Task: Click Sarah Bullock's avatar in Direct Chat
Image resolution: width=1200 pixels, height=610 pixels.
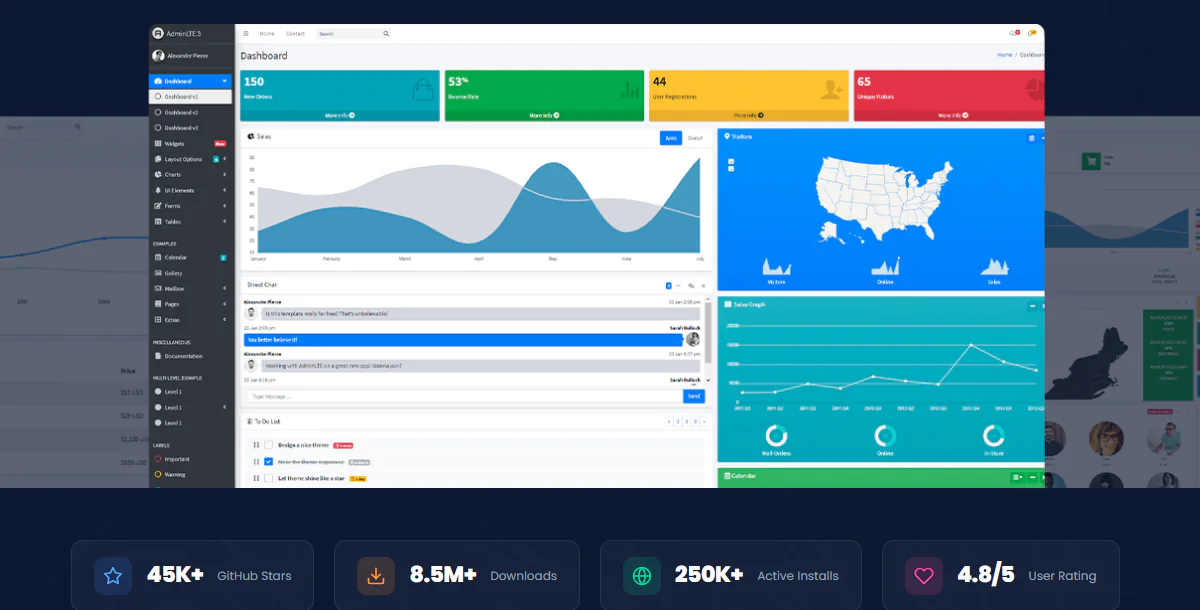Action: [693, 339]
